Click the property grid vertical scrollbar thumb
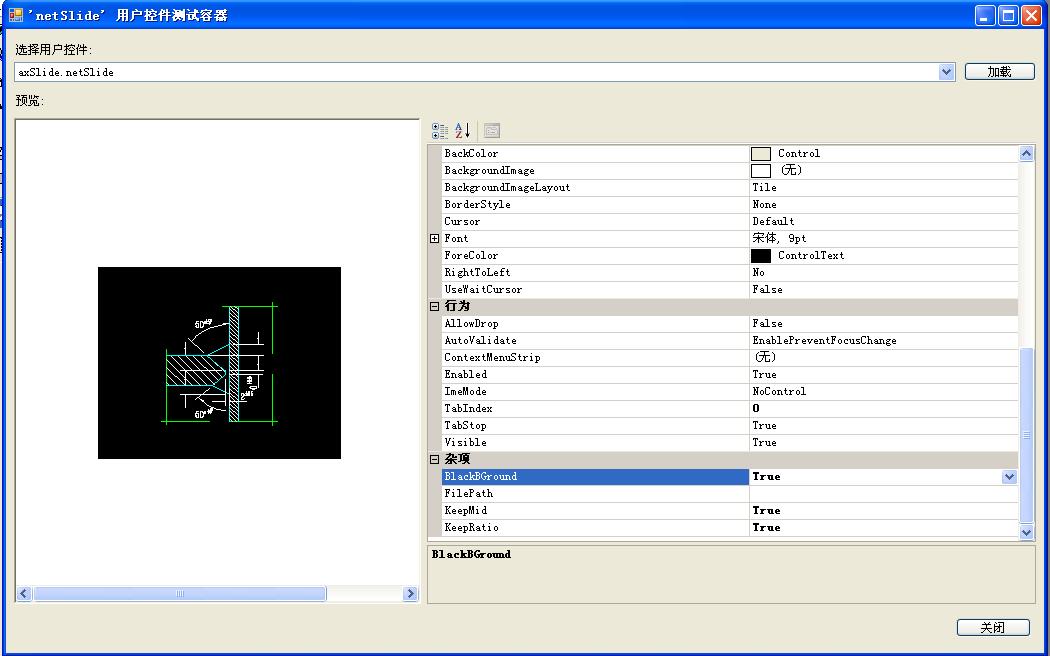The image size is (1050, 656). tap(1027, 435)
